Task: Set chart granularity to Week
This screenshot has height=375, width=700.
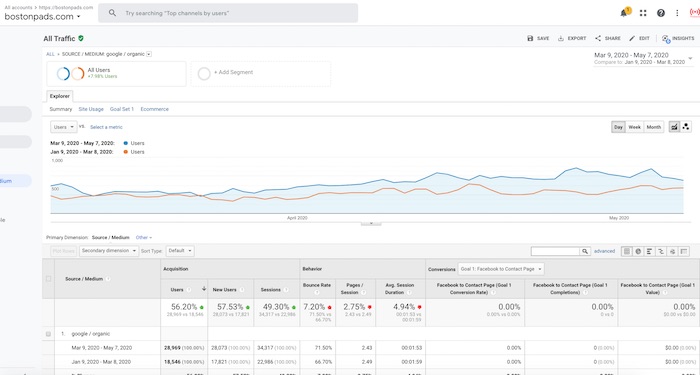Action: coord(634,127)
